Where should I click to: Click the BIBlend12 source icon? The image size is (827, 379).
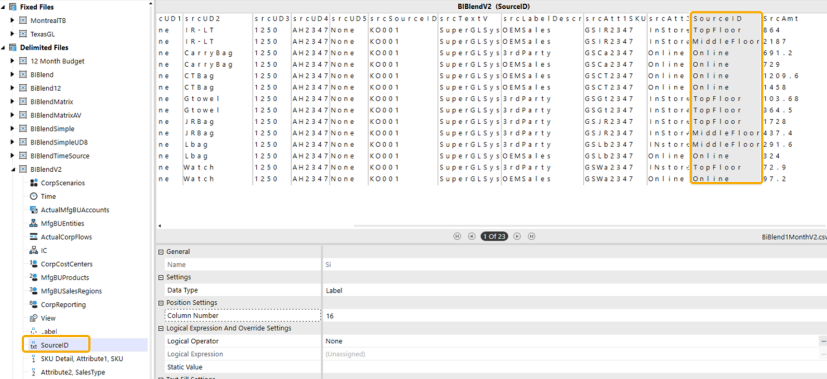[23, 88]
